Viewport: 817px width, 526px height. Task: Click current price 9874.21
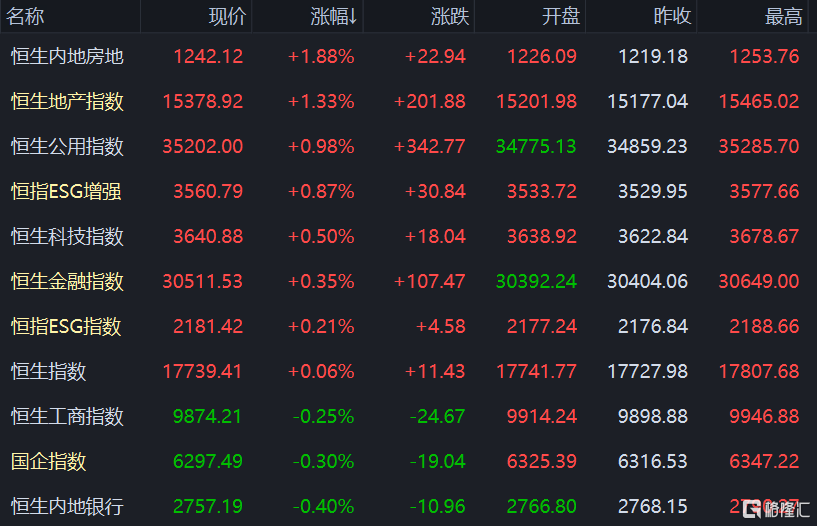pyautogui.click(x=208, y=417)
